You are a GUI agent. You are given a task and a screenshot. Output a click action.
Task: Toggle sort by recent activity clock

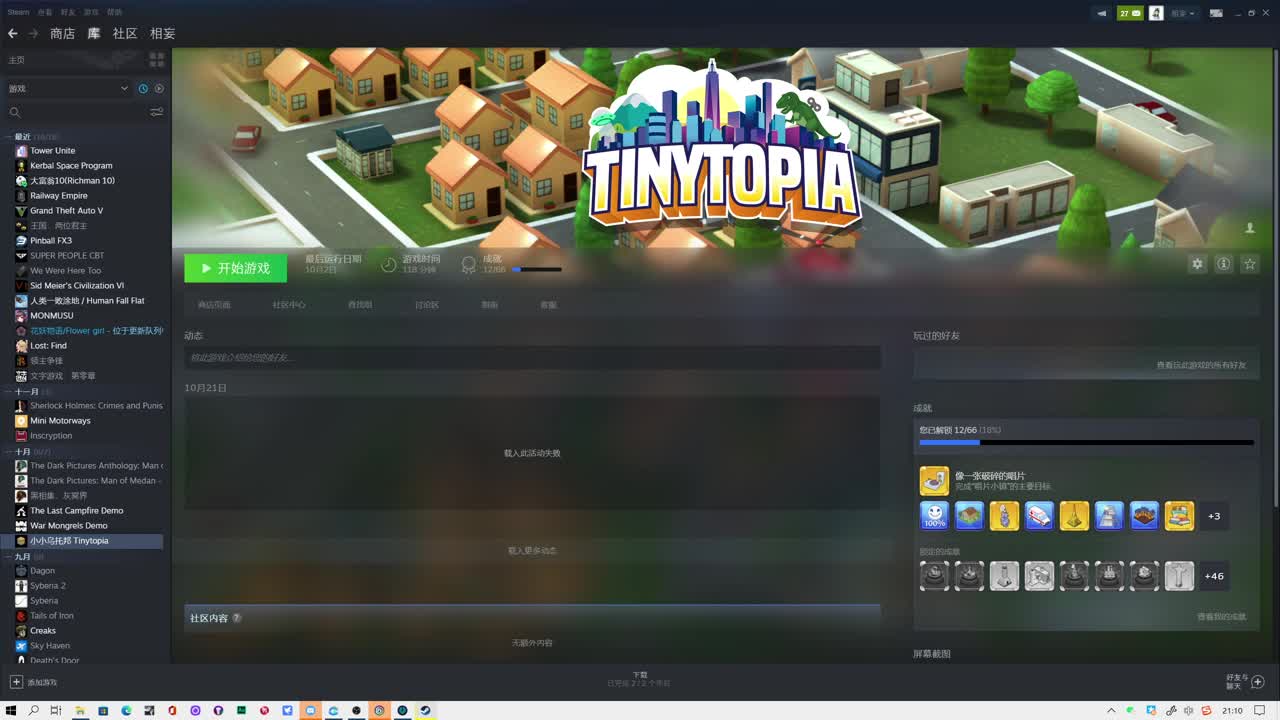pyautogui.click(x=143, y=88)
